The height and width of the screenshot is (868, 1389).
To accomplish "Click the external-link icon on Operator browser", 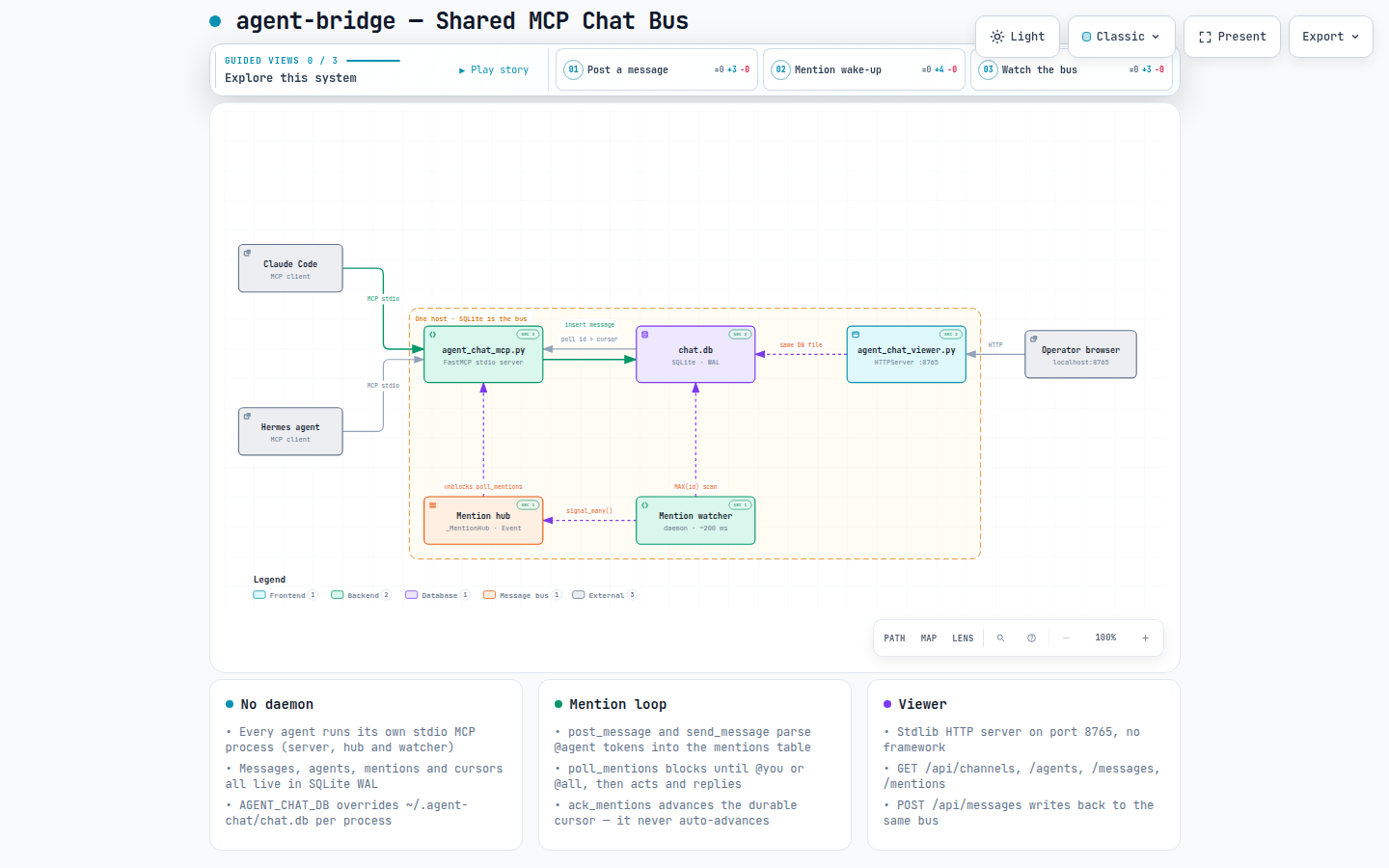I will pyautogui.click(x=1033, y=339).
